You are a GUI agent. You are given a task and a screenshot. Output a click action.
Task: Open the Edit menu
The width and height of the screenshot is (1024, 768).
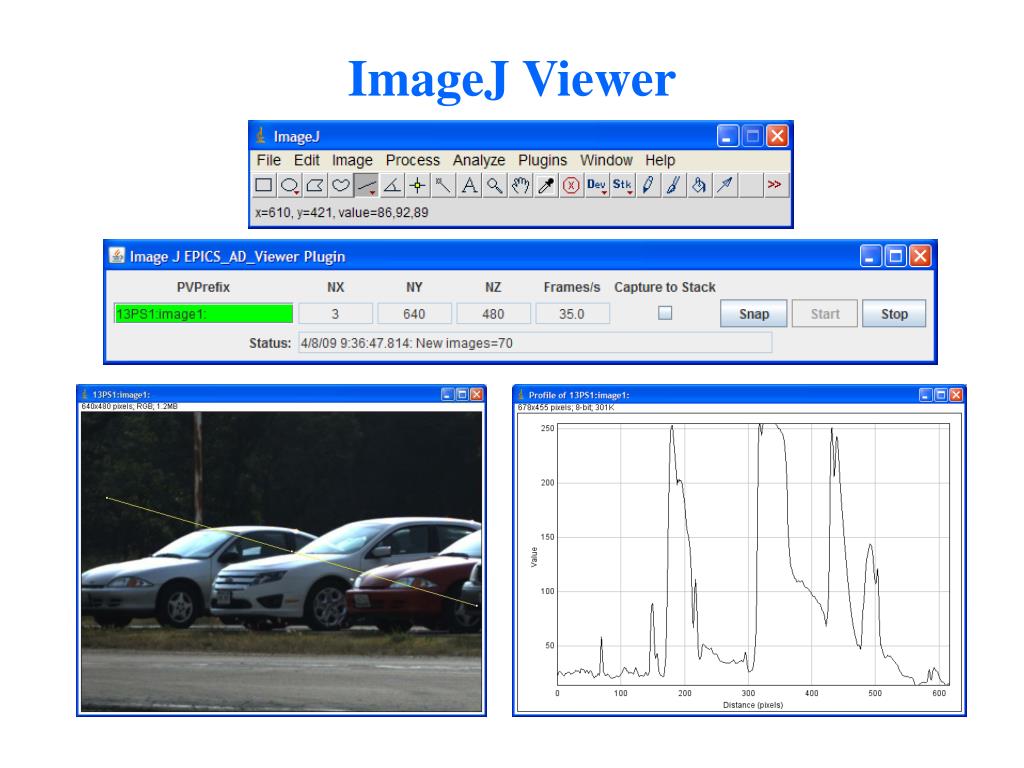click(306, 160)
